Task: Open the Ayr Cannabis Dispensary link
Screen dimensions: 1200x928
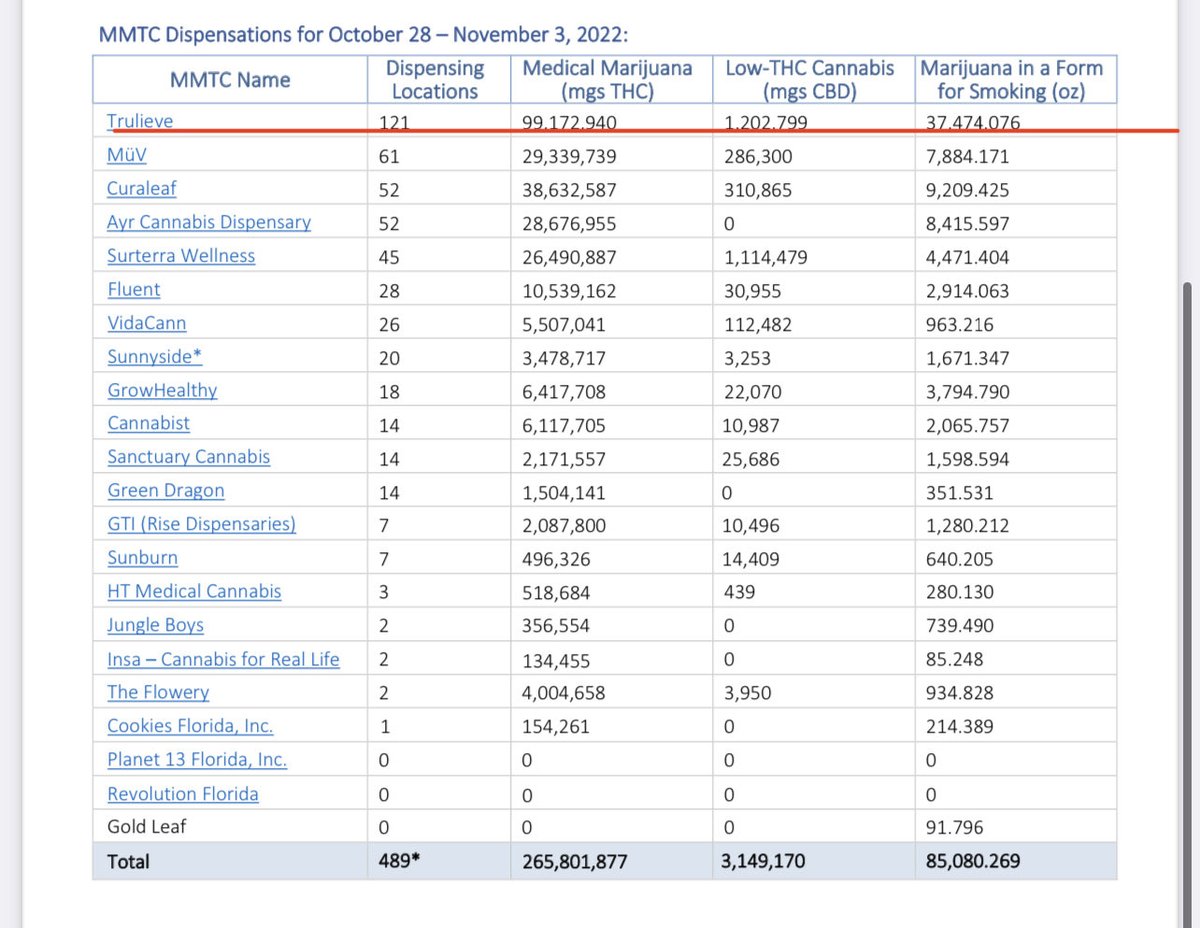Action: click(209, 222)
